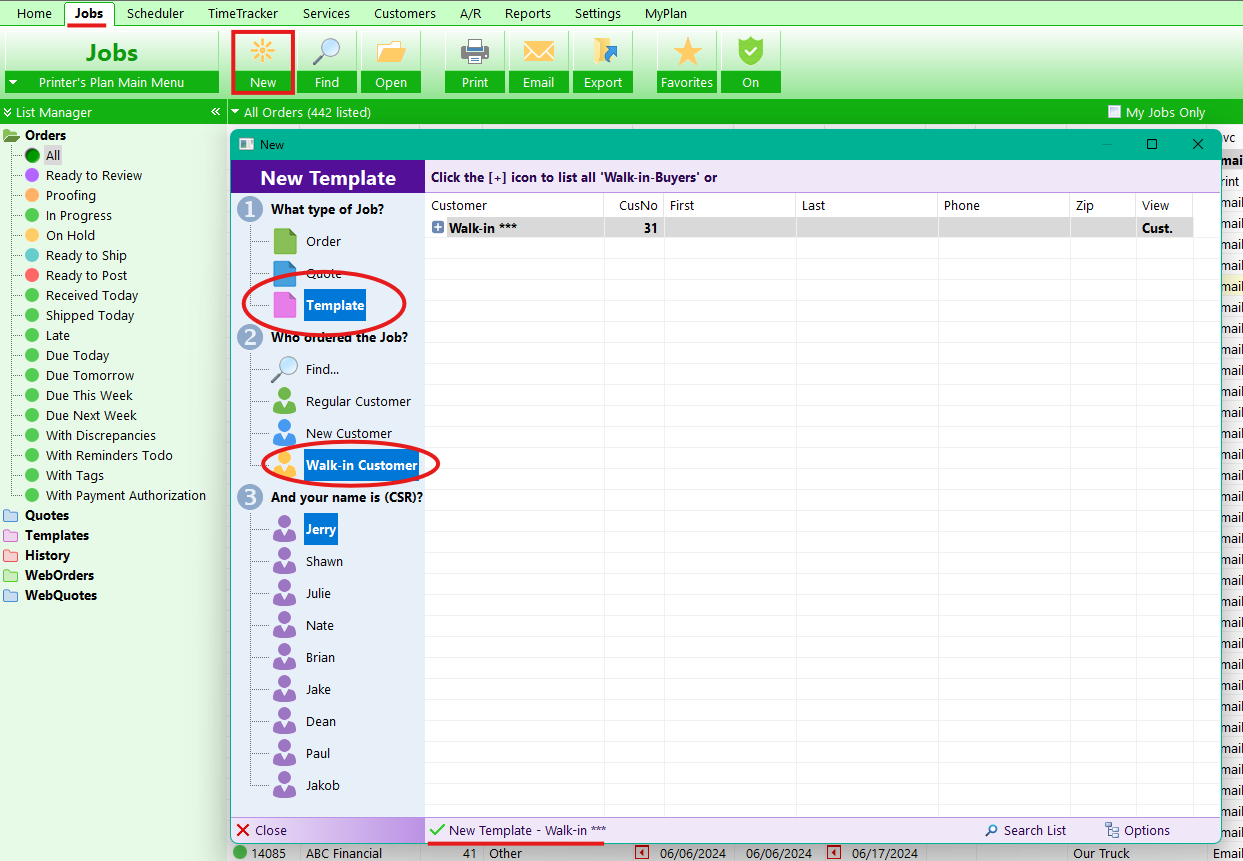The width and height of the screenshot is (1243, 861).
Task: Expand the Walk-in *** customer row
Action: pos(438,228)
